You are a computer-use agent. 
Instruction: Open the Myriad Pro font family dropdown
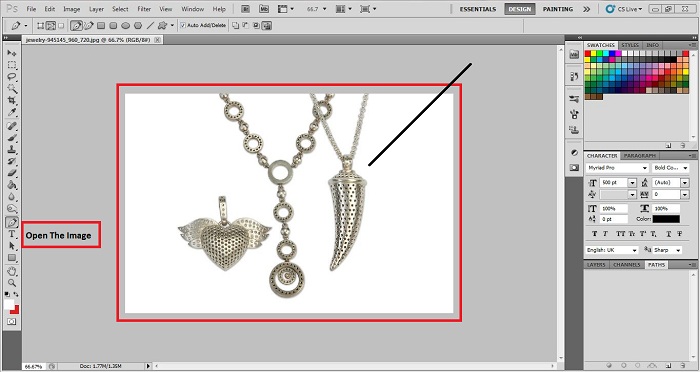click(x=645, y=168)
